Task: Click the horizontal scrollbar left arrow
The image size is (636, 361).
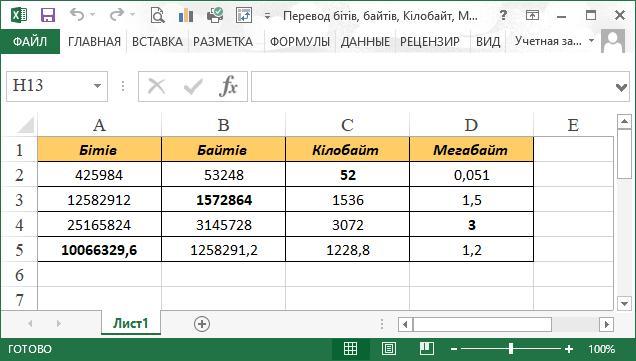Action: (x=405, y=324)
